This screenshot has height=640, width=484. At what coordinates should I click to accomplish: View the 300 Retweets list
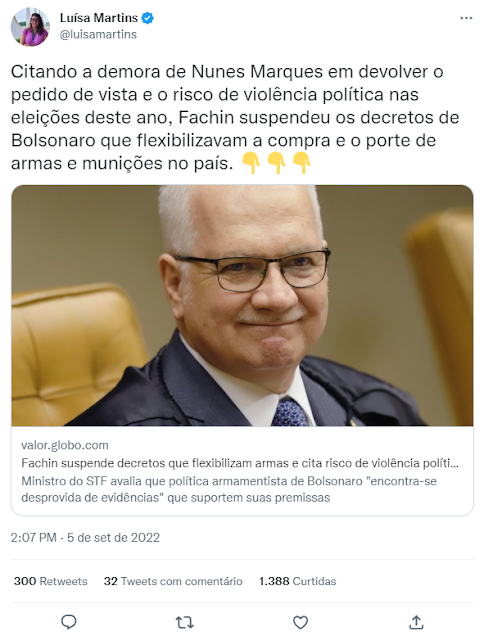(51, 581)
